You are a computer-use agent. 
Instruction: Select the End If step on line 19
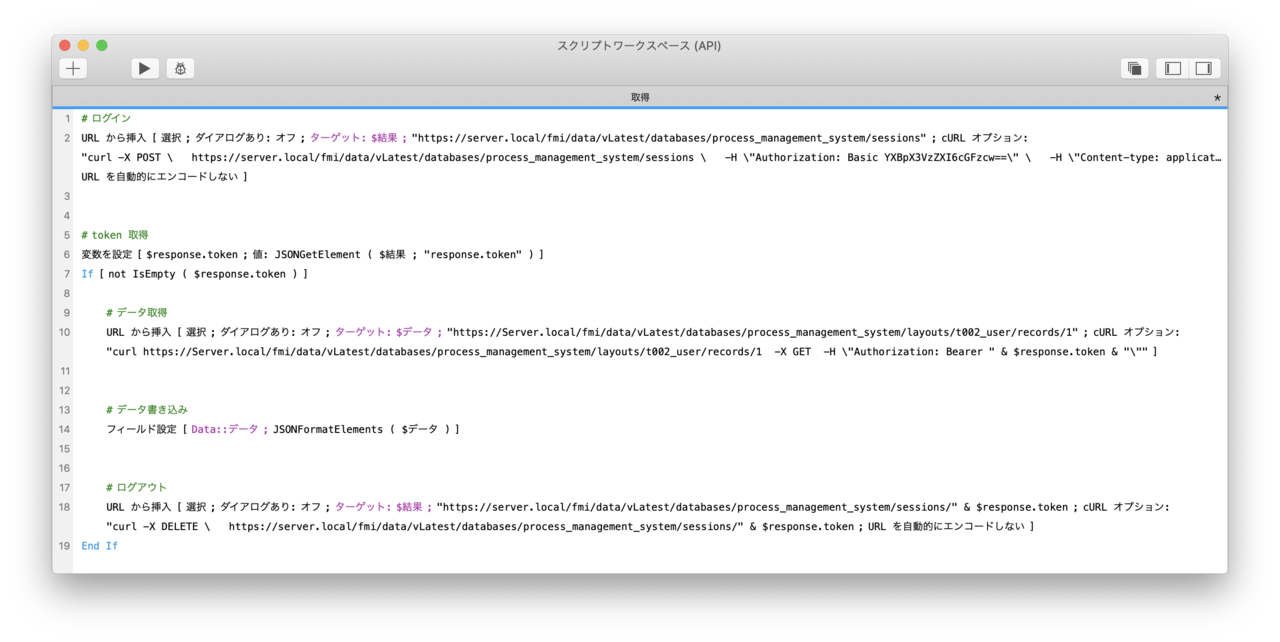tap(99, 545)
